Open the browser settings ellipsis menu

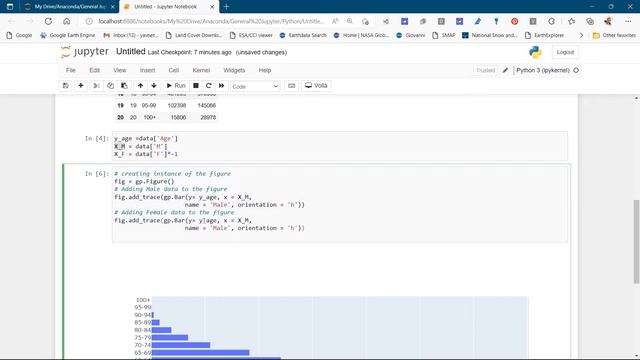point(628,21)
